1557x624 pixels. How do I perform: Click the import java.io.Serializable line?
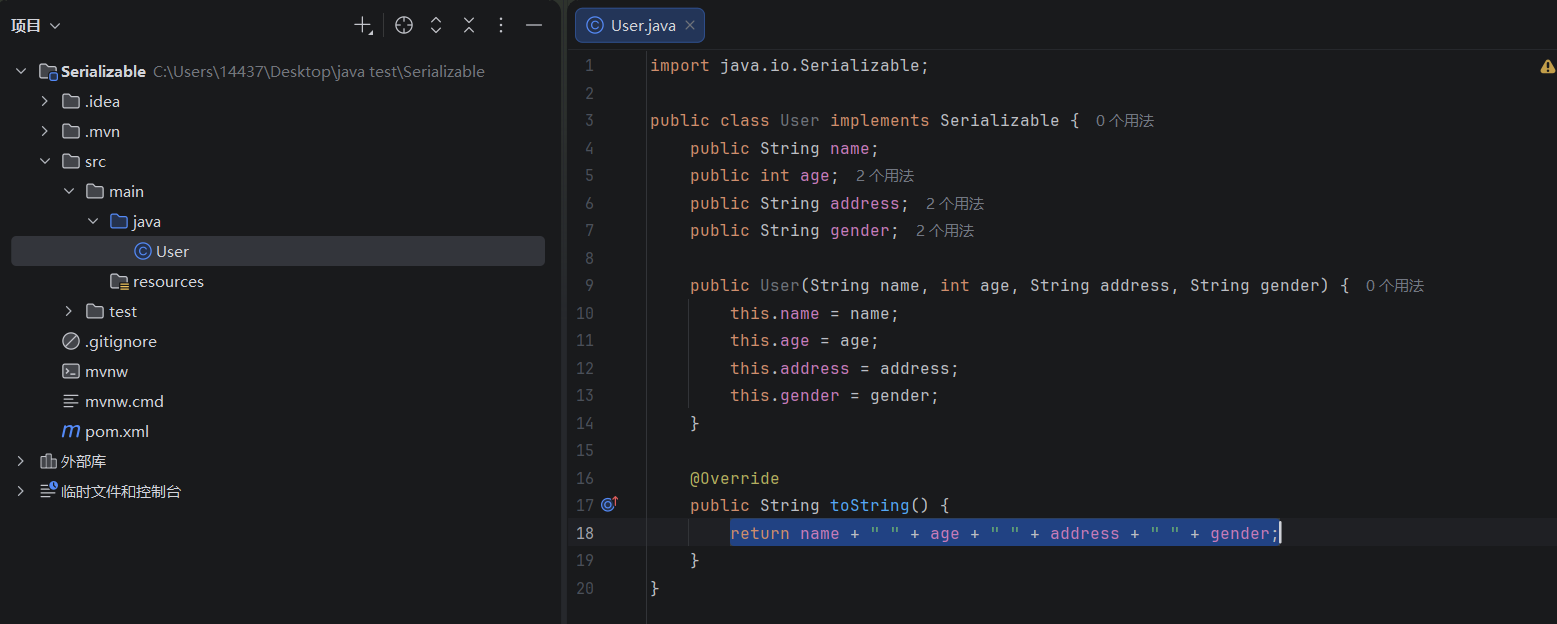[x=789, y=66]
